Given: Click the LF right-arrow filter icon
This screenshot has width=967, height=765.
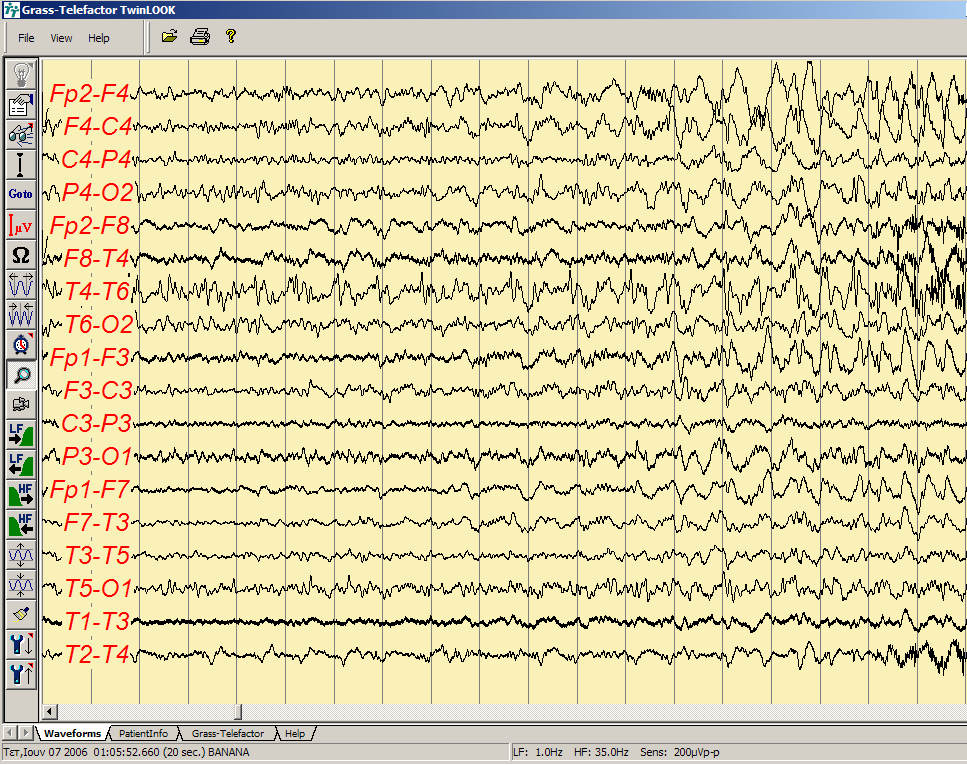Looking at the screenshot, I should 21,434.
